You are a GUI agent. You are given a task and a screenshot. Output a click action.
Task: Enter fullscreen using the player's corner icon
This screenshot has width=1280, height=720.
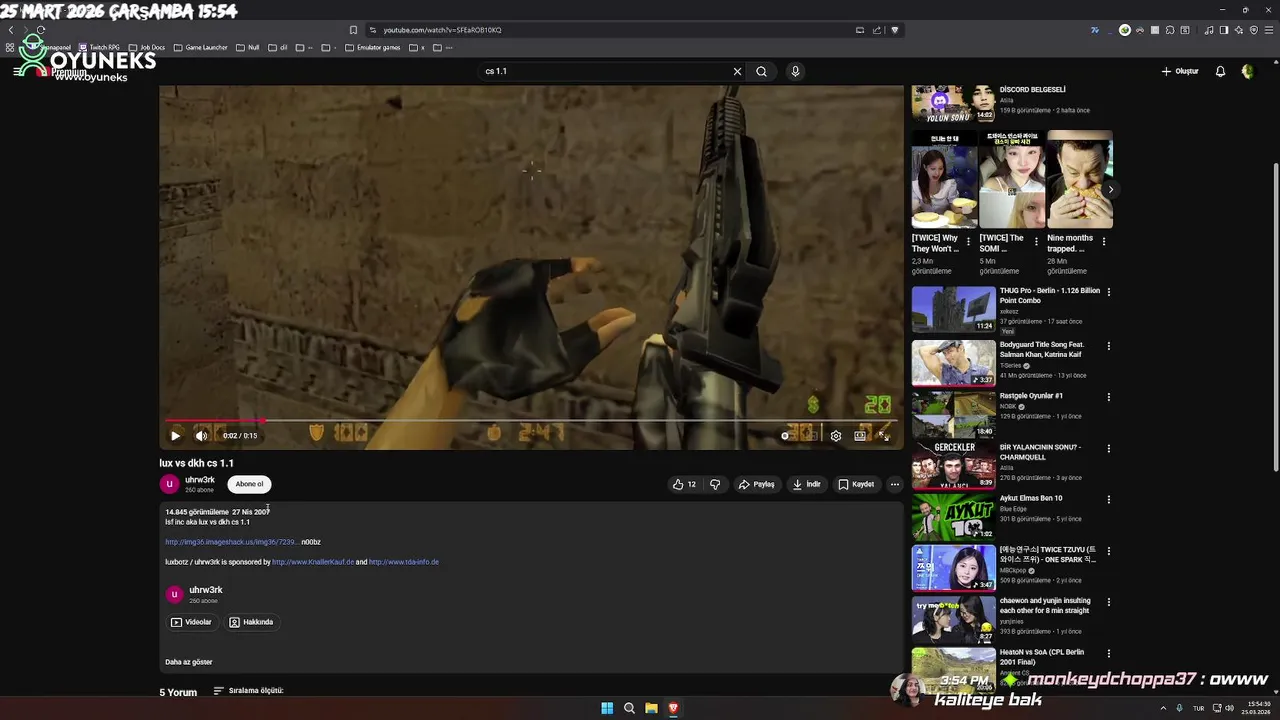click(x=884, y=435)
